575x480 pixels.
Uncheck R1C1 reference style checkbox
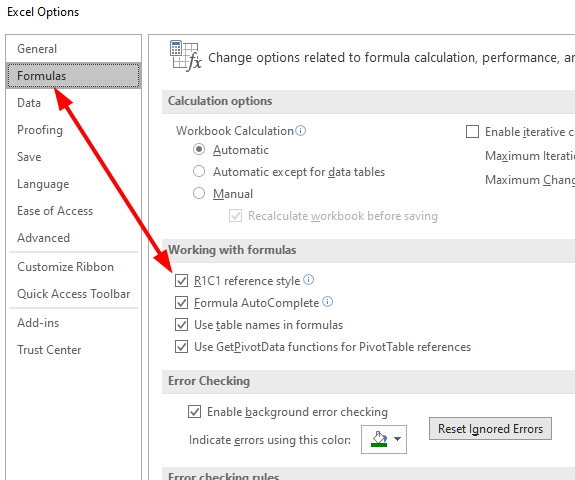[182, 281]
